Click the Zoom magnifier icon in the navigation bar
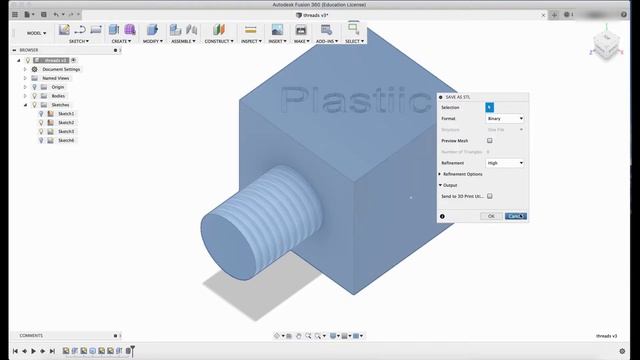Image resolution: width=640 pixels, height=360 pixels. [308, 336]
